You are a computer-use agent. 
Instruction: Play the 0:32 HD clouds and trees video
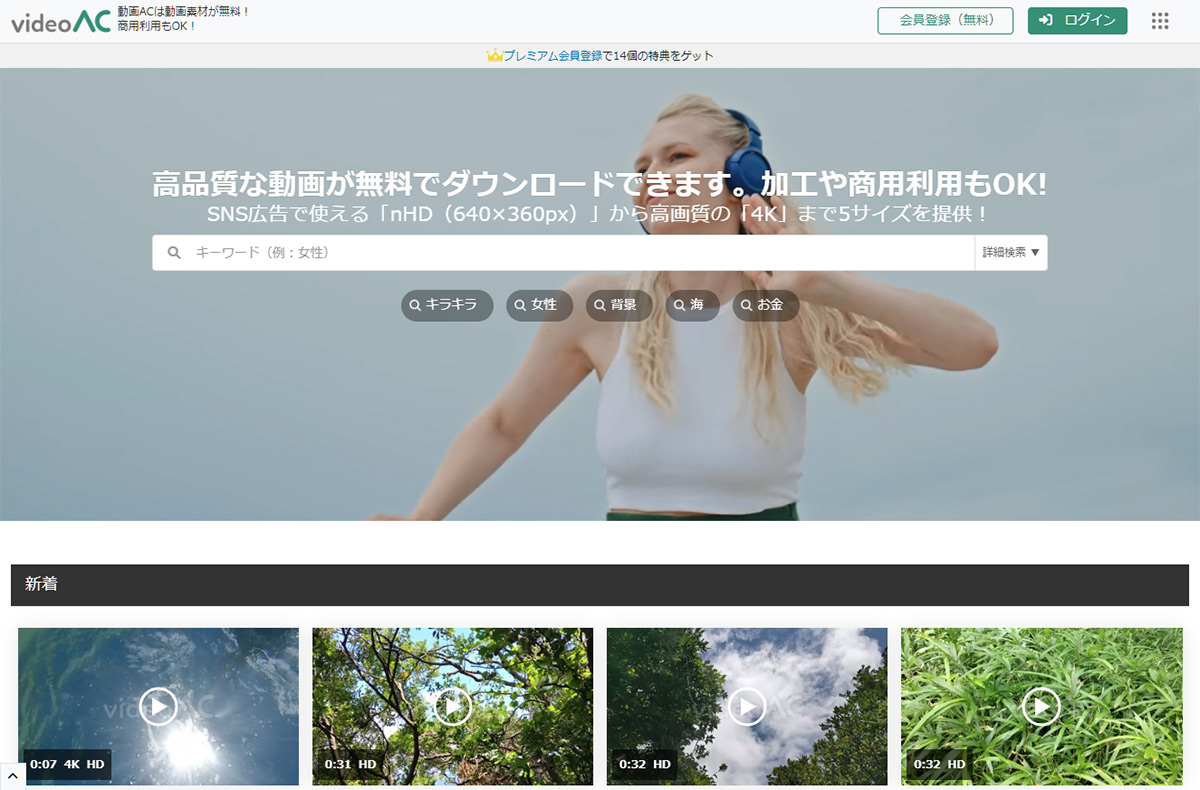coord(746,707)
